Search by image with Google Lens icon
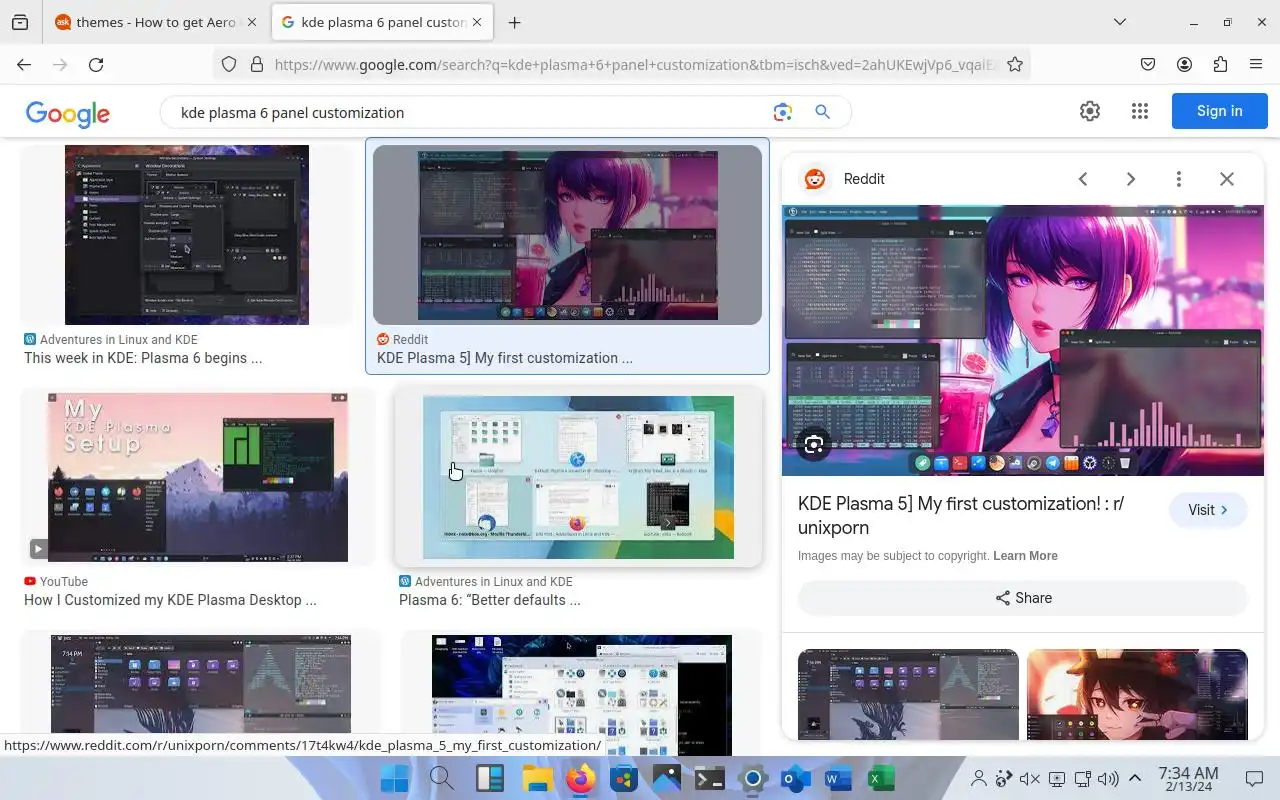This screenshot has width=1280, height=800. click(782, 112)
